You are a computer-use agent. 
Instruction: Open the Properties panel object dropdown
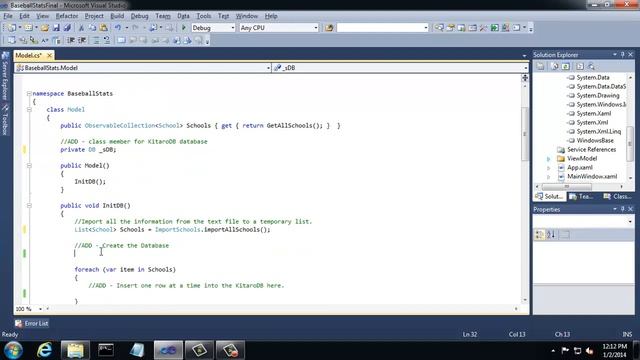630,221
